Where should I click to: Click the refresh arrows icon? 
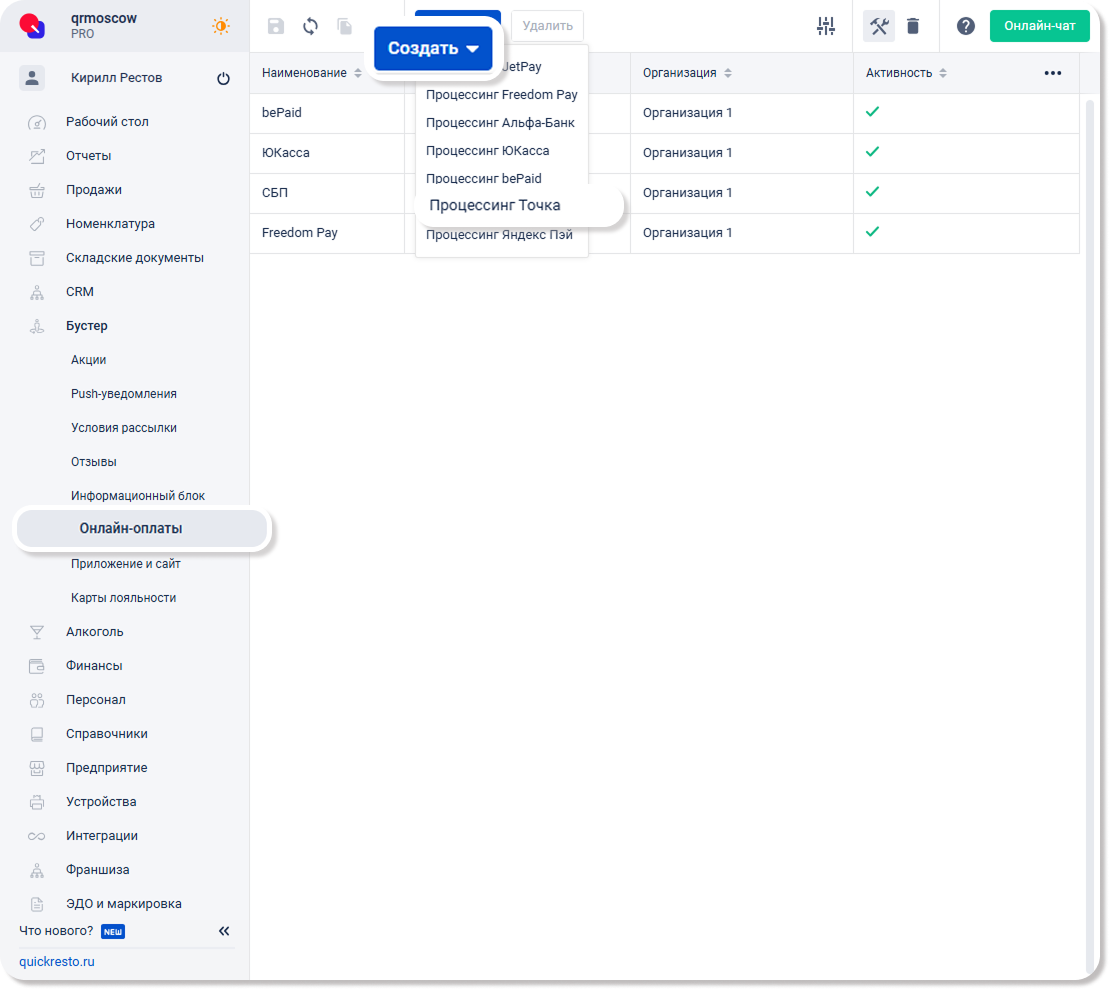tap(310, 27)
